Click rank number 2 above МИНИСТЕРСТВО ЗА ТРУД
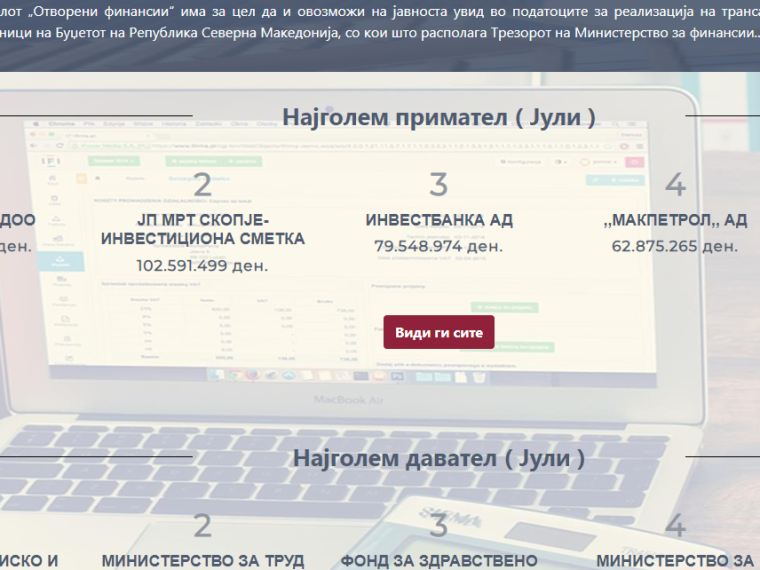Viewport: 760px width, 570px height. [x=203, y=525]
